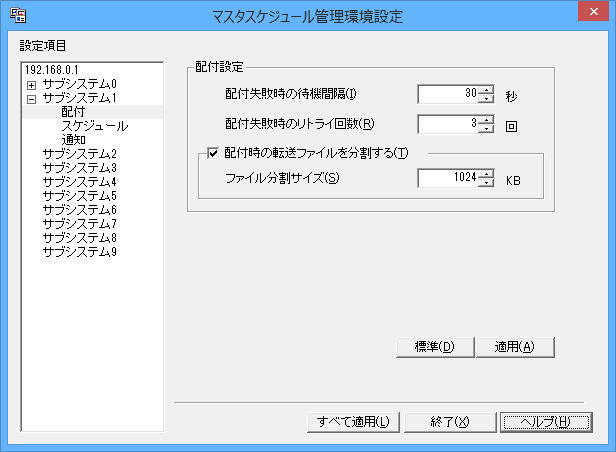Click the 適用(A) button
Image resolution: width=616 pixels, height=452 pixels.
tap(515, 347)
